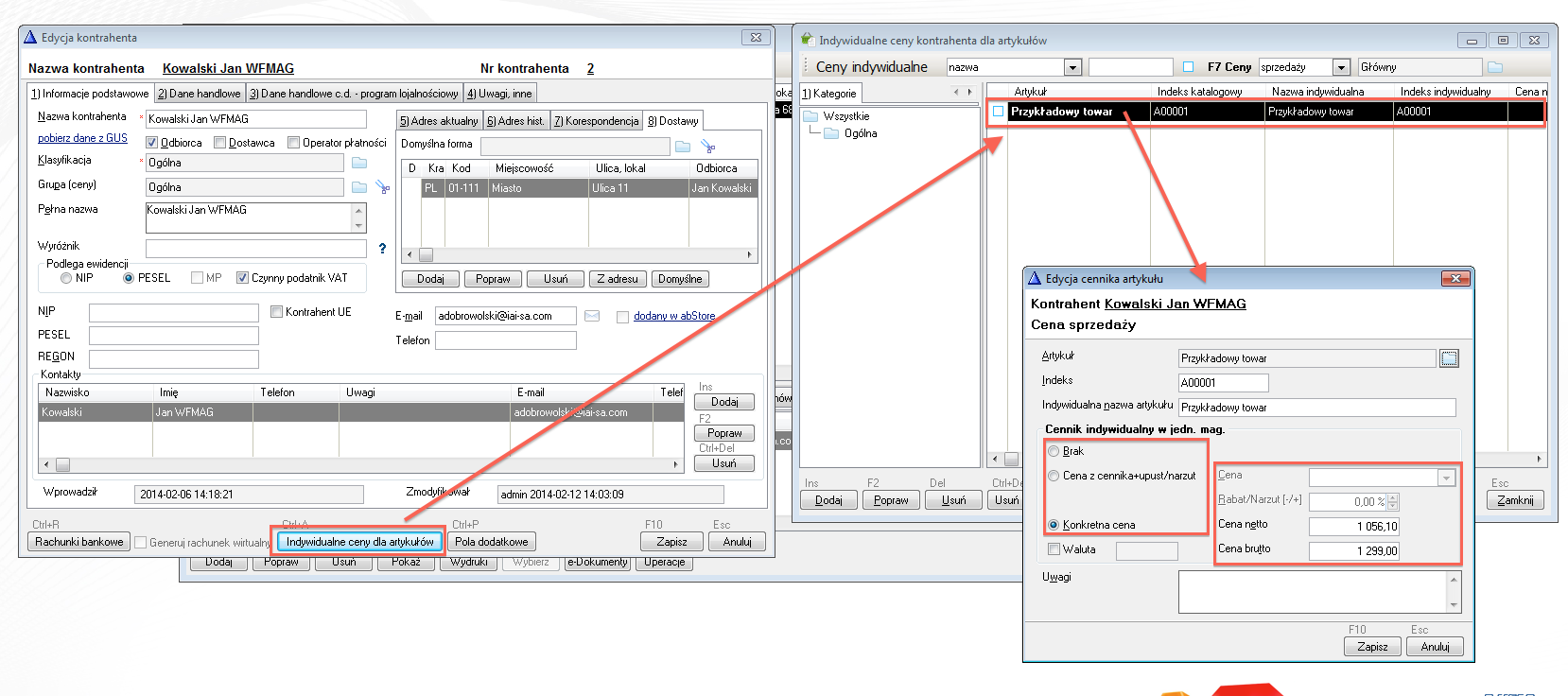Open article picker icon beside Artykuł field
The height and width of the screenshot is (696, 1568).
[1449, 358]
